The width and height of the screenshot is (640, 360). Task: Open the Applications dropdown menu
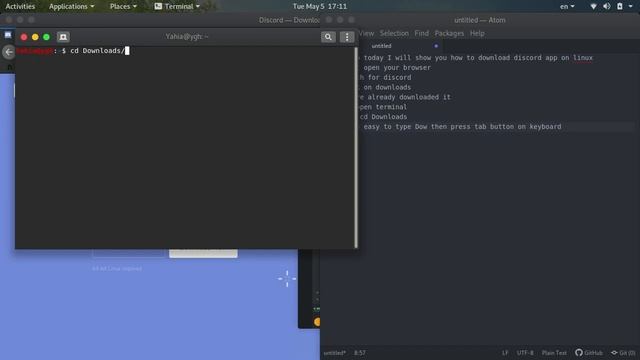point(71,7)
